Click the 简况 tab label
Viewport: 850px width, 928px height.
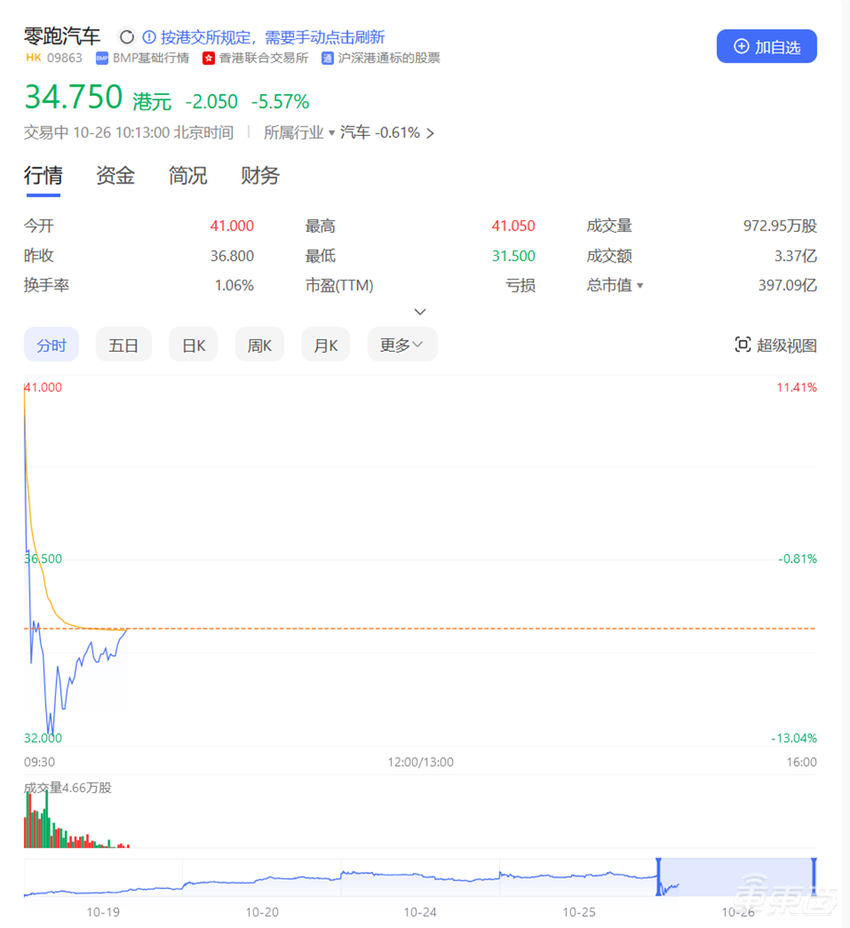[186, 176]
